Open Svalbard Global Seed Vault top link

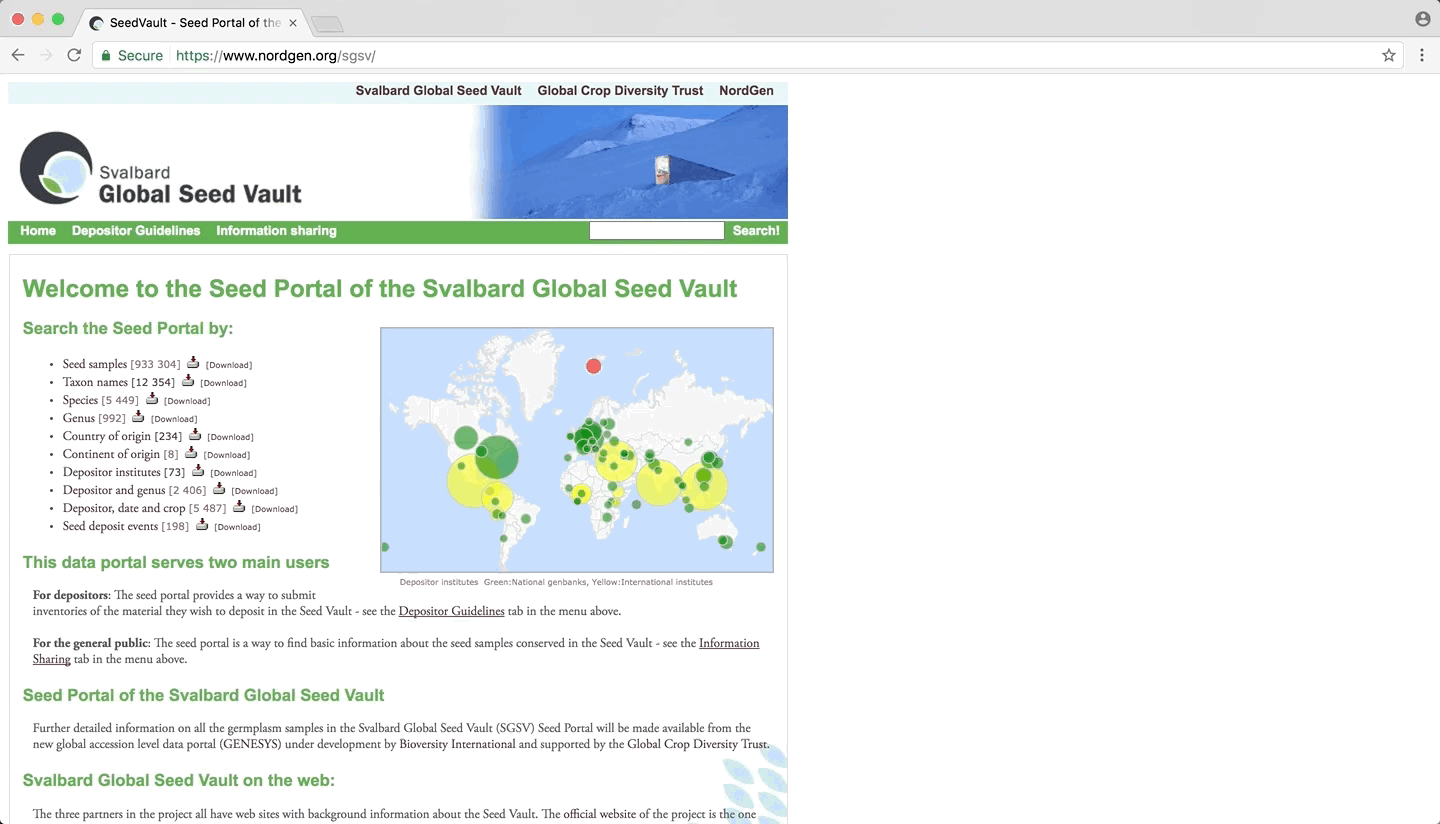pyautogui.click(x=439, y=91)
